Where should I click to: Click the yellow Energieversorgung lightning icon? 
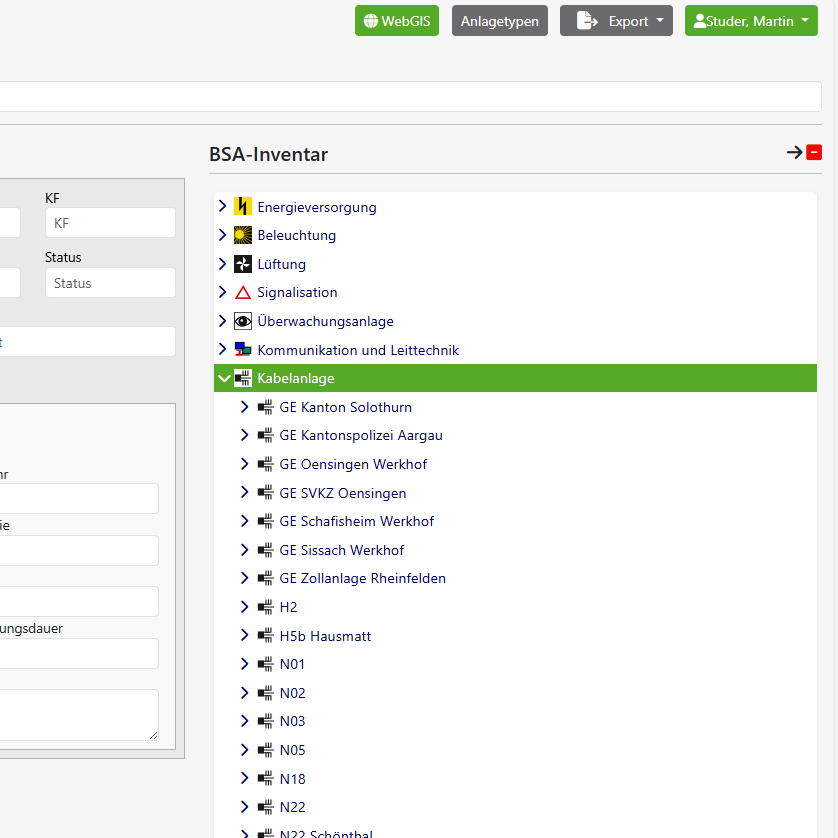click(242, 207)
